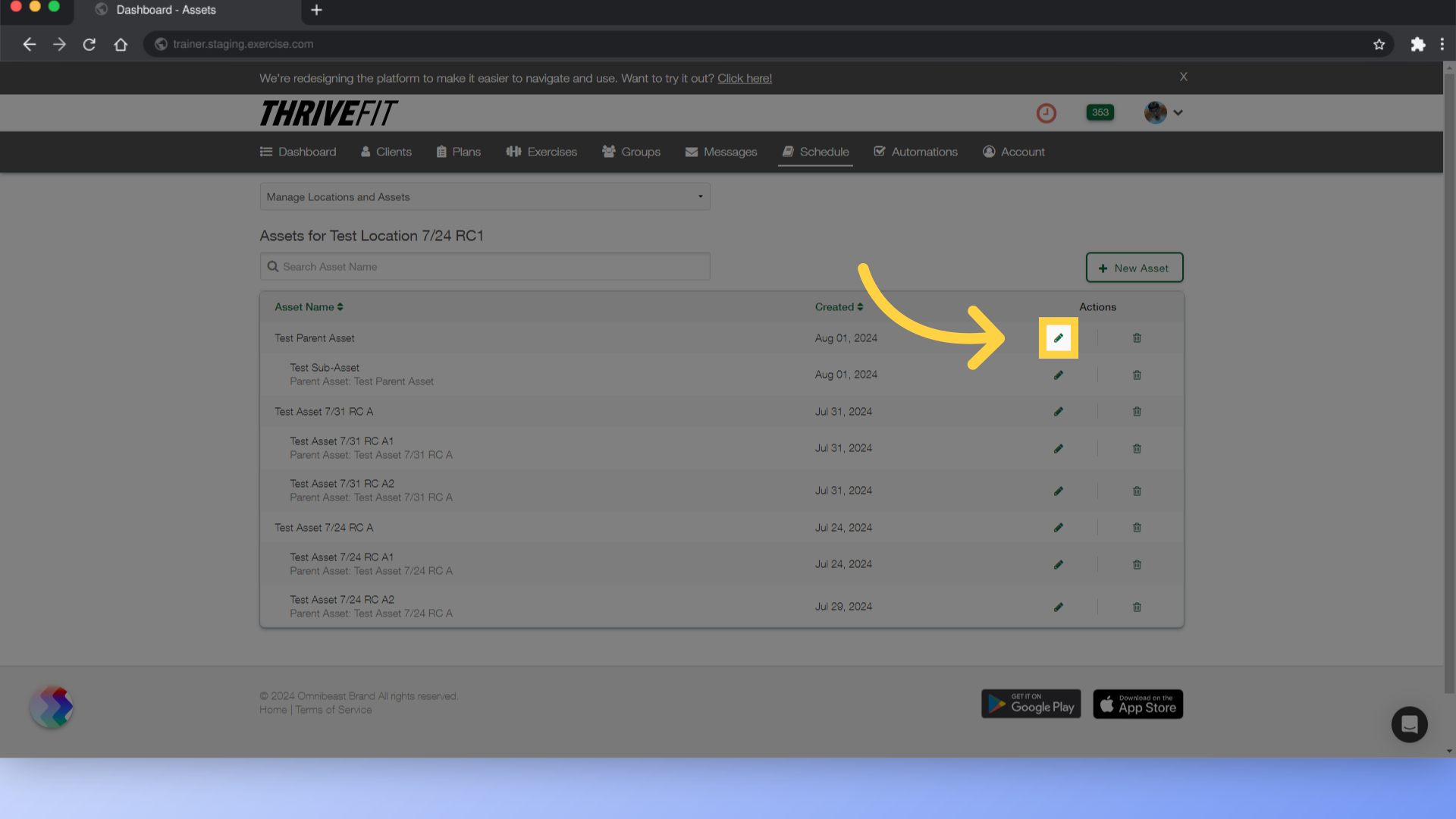The width and height of the screenshot is (1456, 819).
Task: Click the New Asset button
Action: click(x=1134, y=267)
